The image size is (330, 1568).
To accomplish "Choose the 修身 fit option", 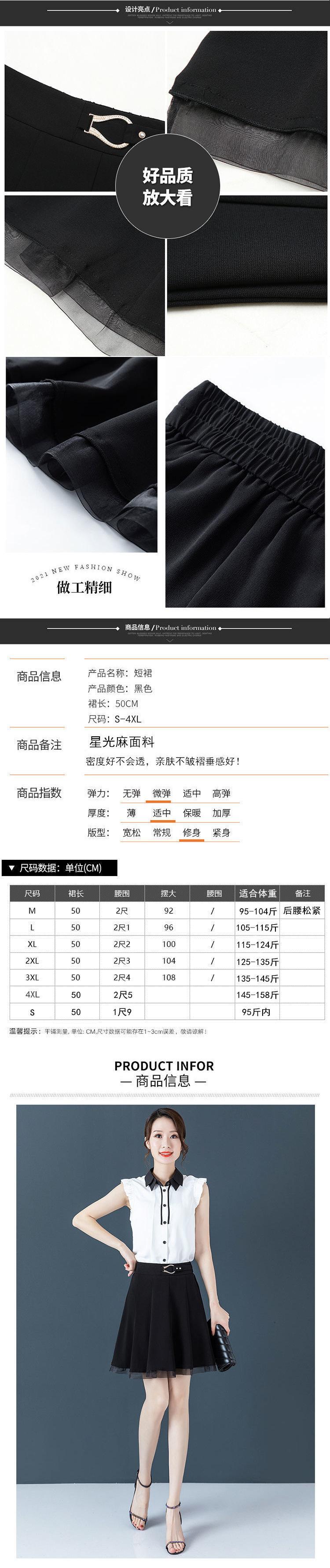I will [x=191, y=833].
